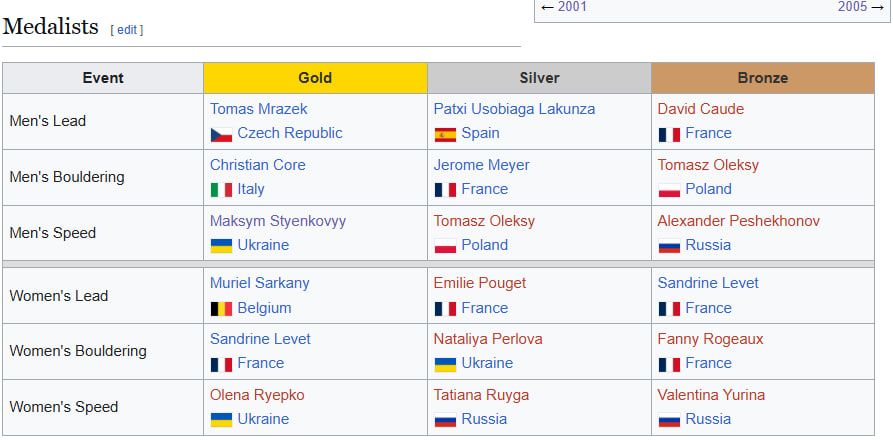
Task: Click Sandrine Levet in Women's Bouldering gold
Action: tap(260, 339)
